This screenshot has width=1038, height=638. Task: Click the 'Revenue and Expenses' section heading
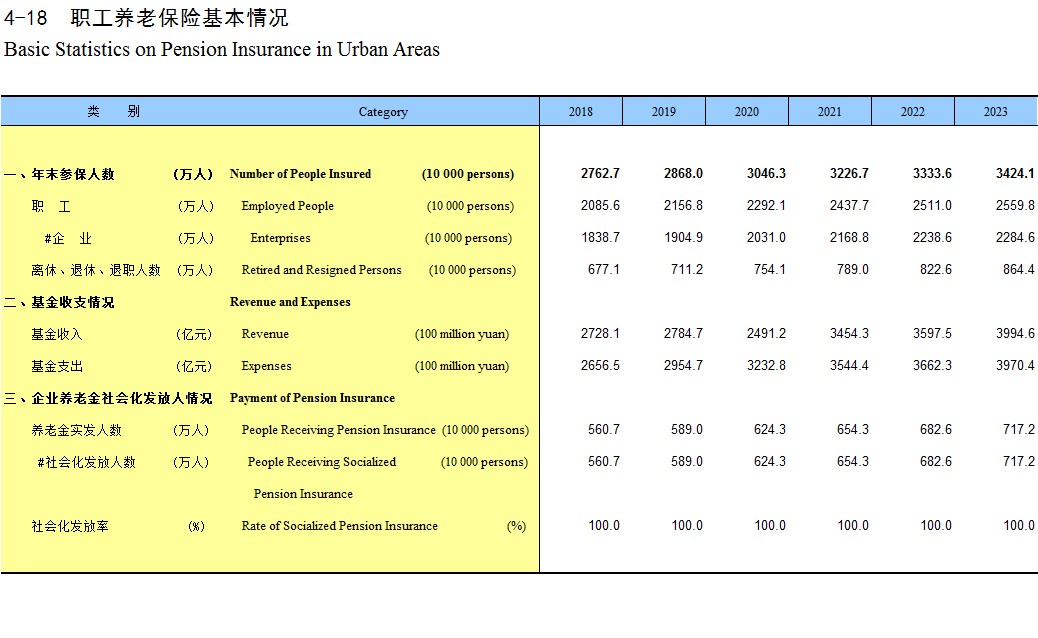pyautogui.click(x=290, y=302)
